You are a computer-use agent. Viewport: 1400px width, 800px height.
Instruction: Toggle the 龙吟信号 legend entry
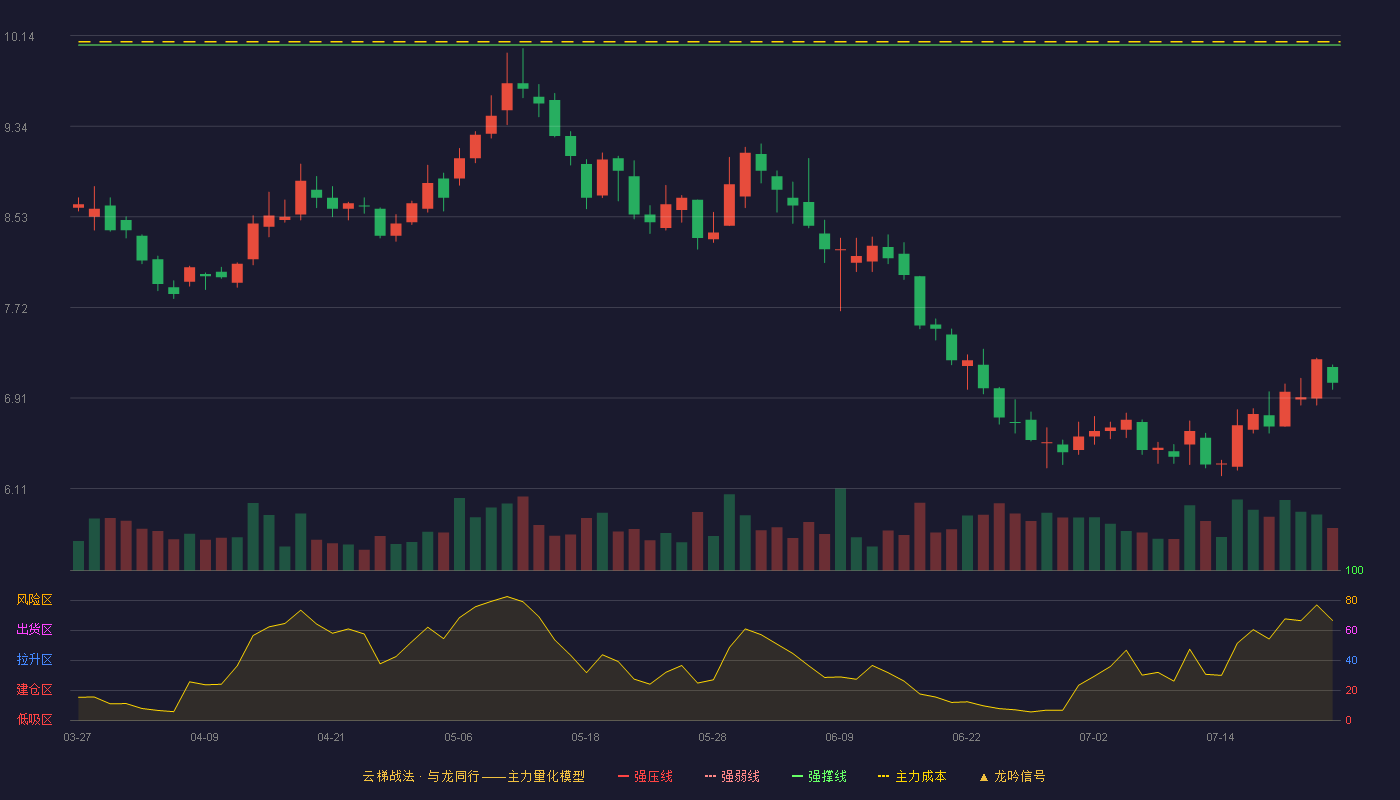pyautogui.click(x=1012, y=776)
